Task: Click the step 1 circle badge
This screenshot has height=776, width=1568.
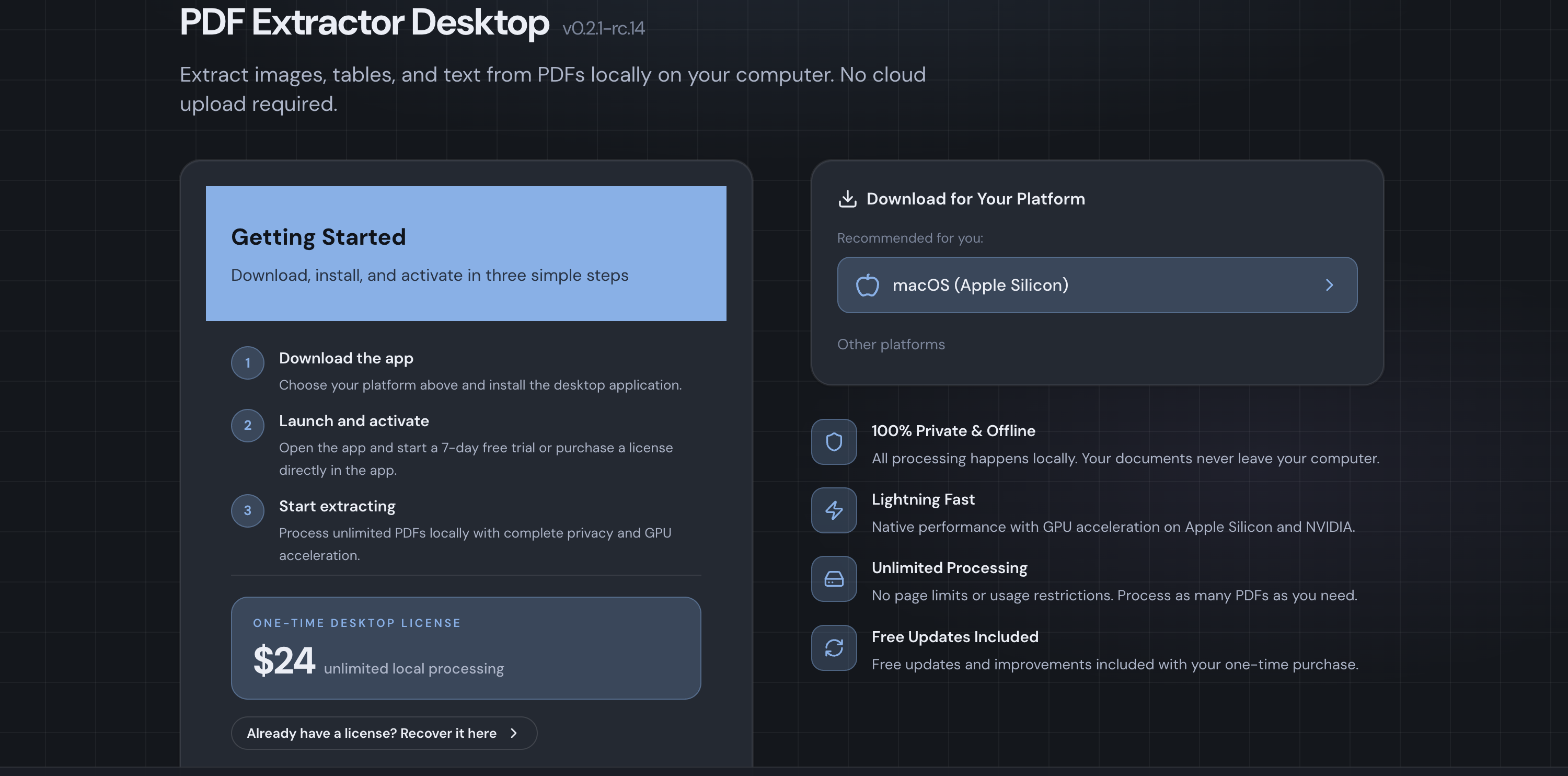Action: coord(248,363)
